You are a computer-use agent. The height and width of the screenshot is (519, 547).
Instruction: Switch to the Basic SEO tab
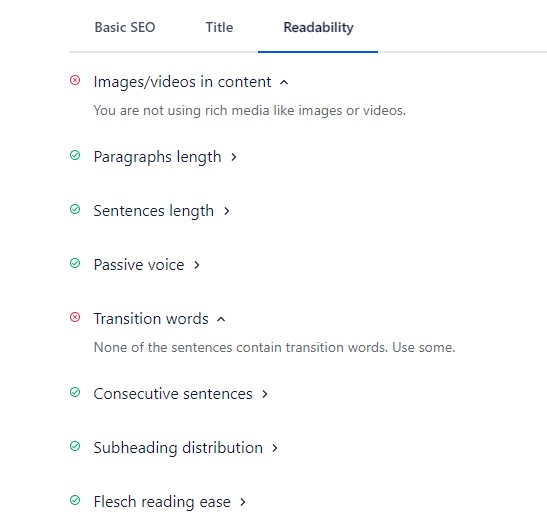pos(125,27)
